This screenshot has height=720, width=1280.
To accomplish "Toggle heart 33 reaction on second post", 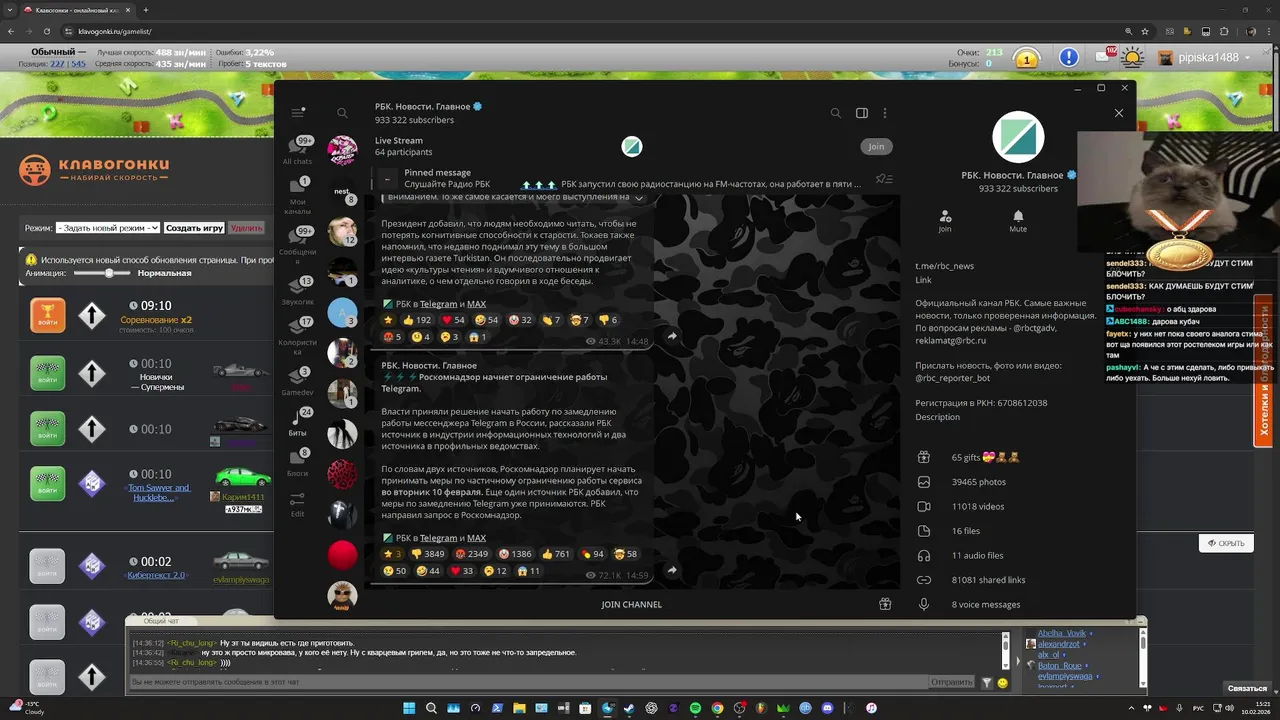I will pos(462,571).
